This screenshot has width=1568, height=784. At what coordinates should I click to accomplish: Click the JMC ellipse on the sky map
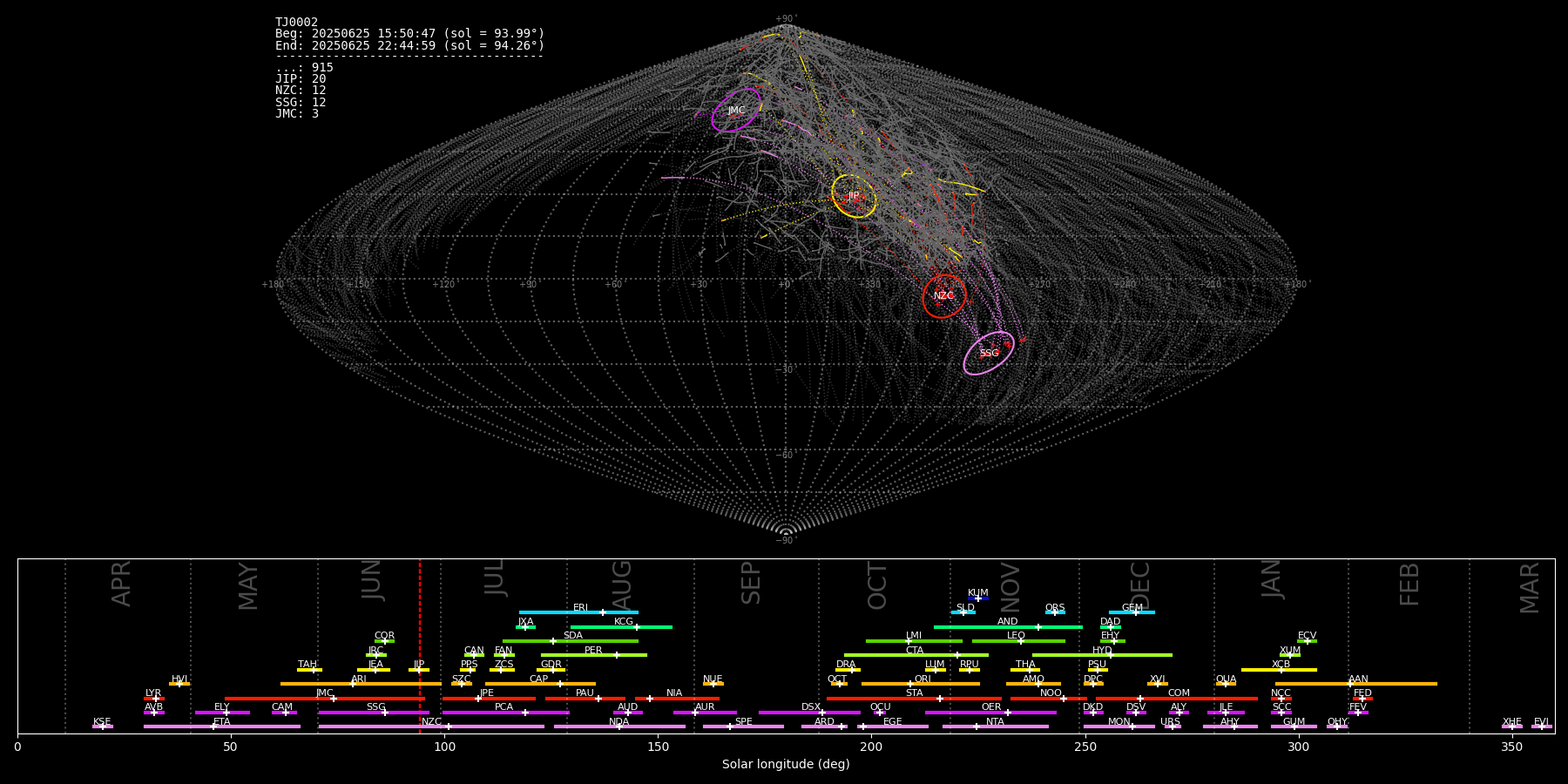click(x=737, y=110)
